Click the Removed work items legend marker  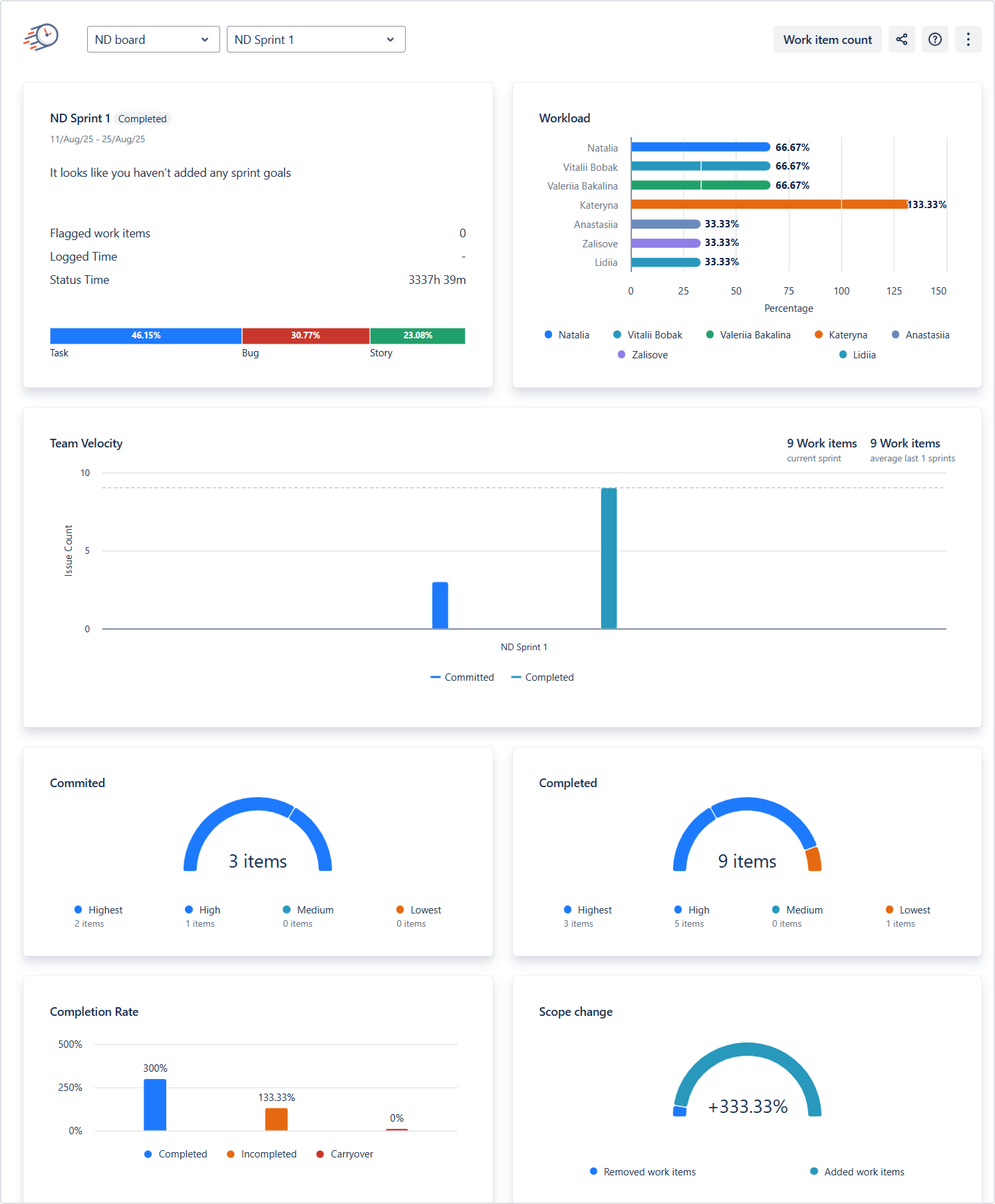pyautogui.click(x=593, y=1171)
